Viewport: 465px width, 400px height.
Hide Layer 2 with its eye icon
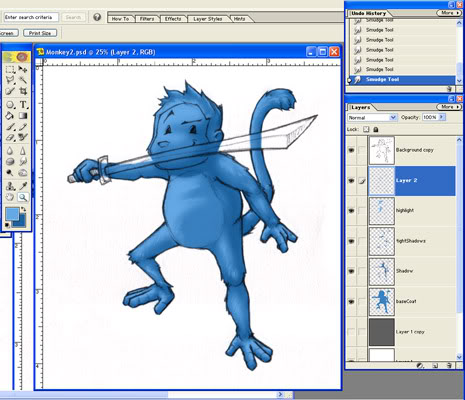tap(351, 181)
